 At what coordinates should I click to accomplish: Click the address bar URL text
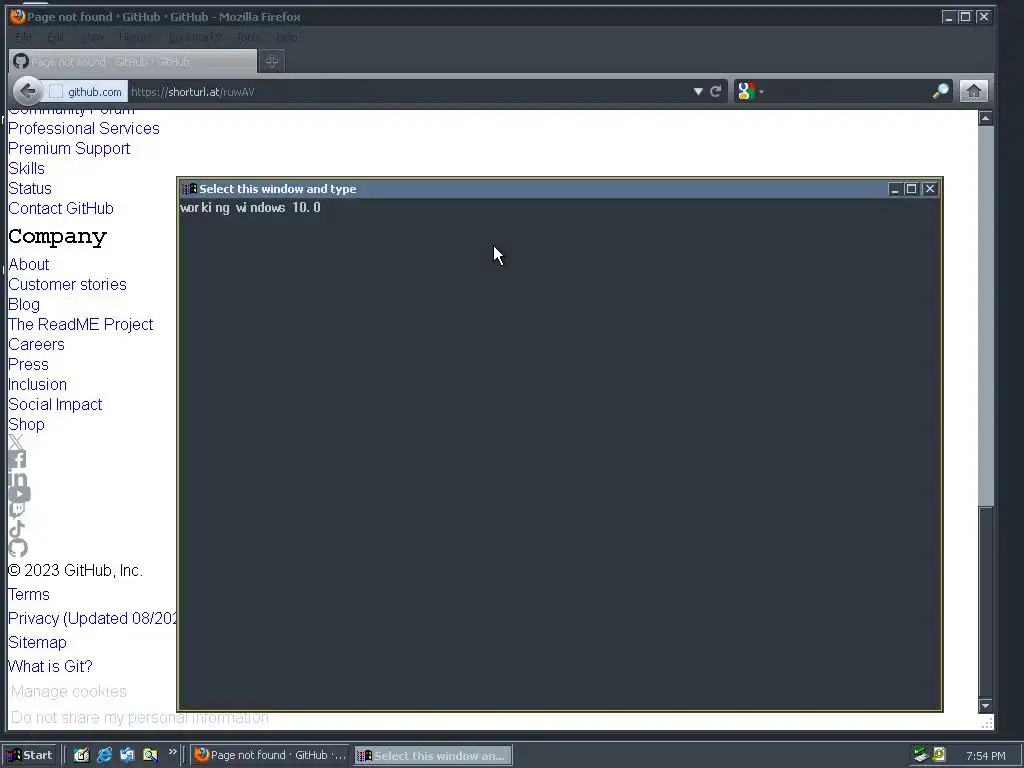(193, 92)
